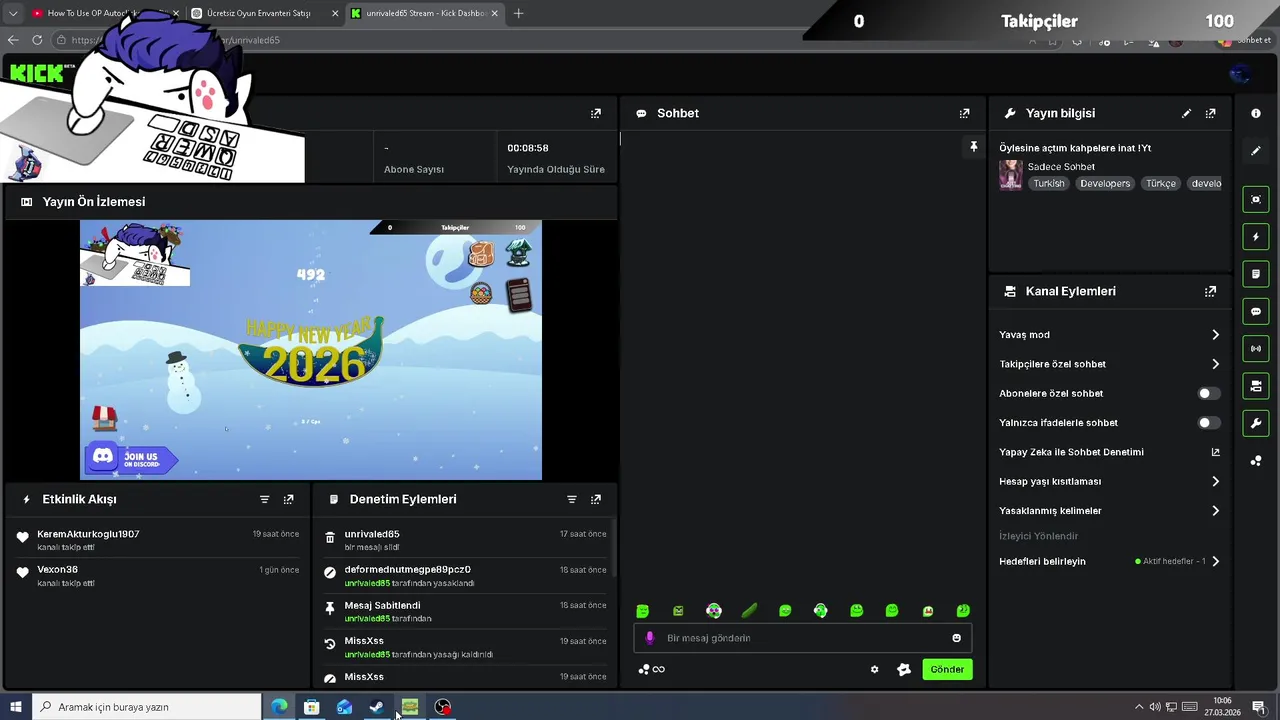Image resolution: width=1280 pixels, height=720 pixels.
Task: Open the Windows notification center
Action: point(1259,707)
